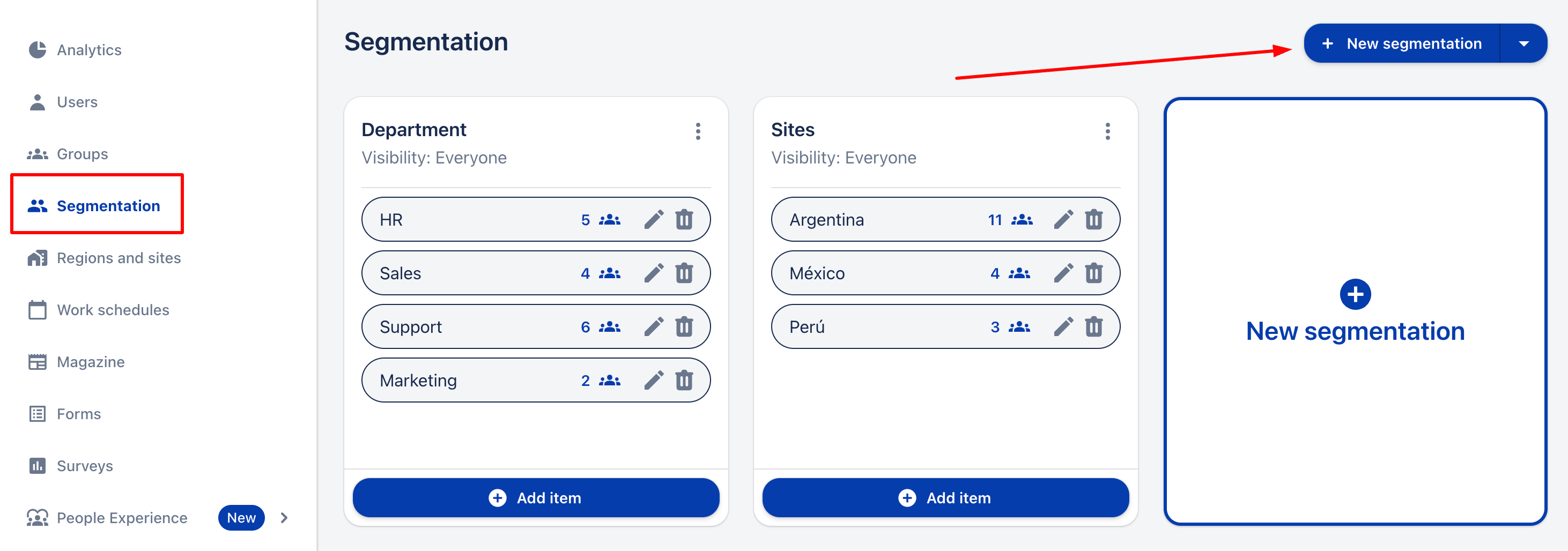Viewport: 1568px width, 551px height.
Task: Expand the People Experience chevron
Action: (x=284, y=518)
